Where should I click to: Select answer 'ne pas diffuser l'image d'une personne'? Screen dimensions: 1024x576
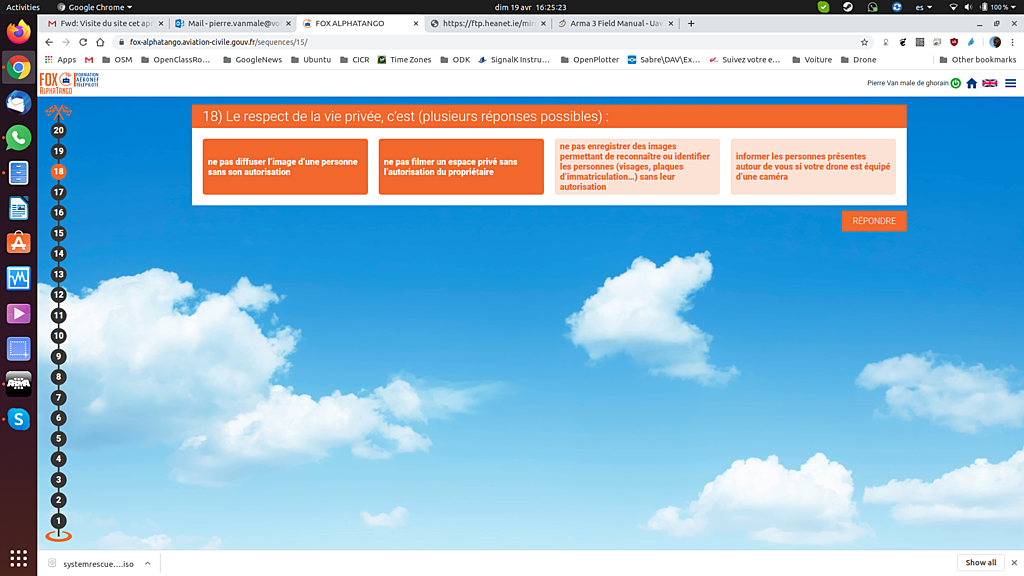tap(285, 167)
